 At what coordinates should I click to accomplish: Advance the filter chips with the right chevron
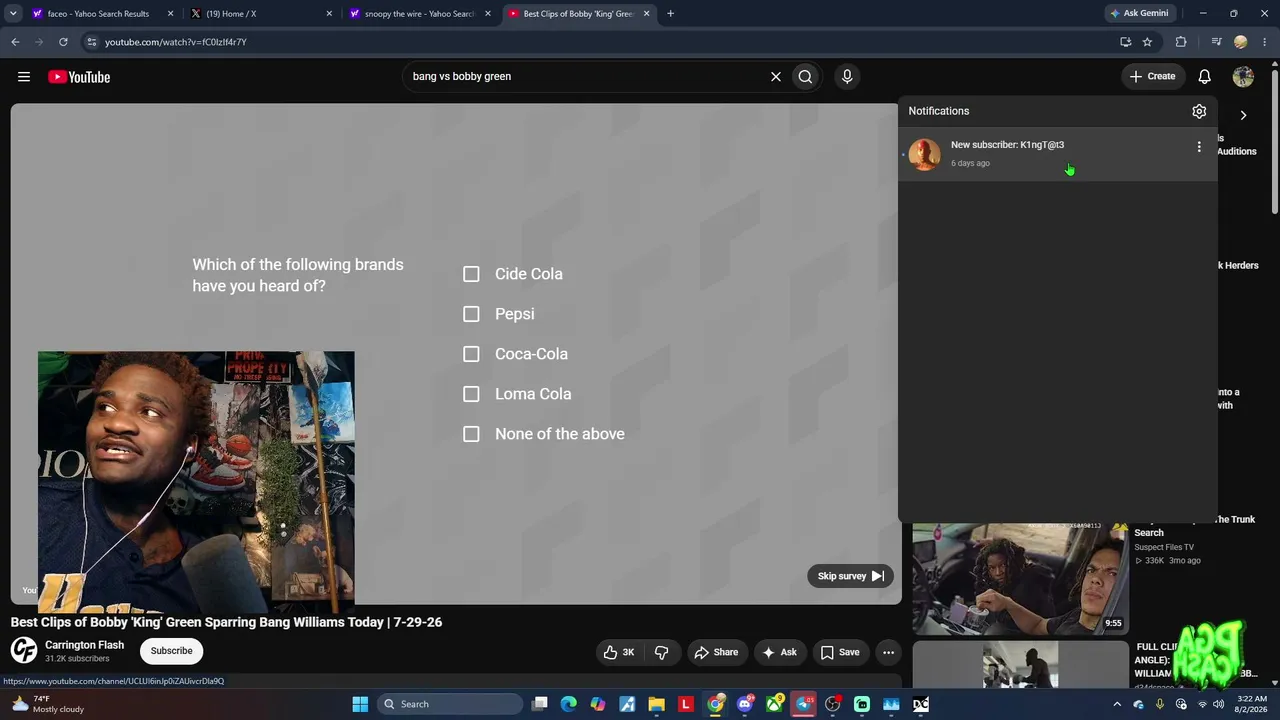[1243, 115]
